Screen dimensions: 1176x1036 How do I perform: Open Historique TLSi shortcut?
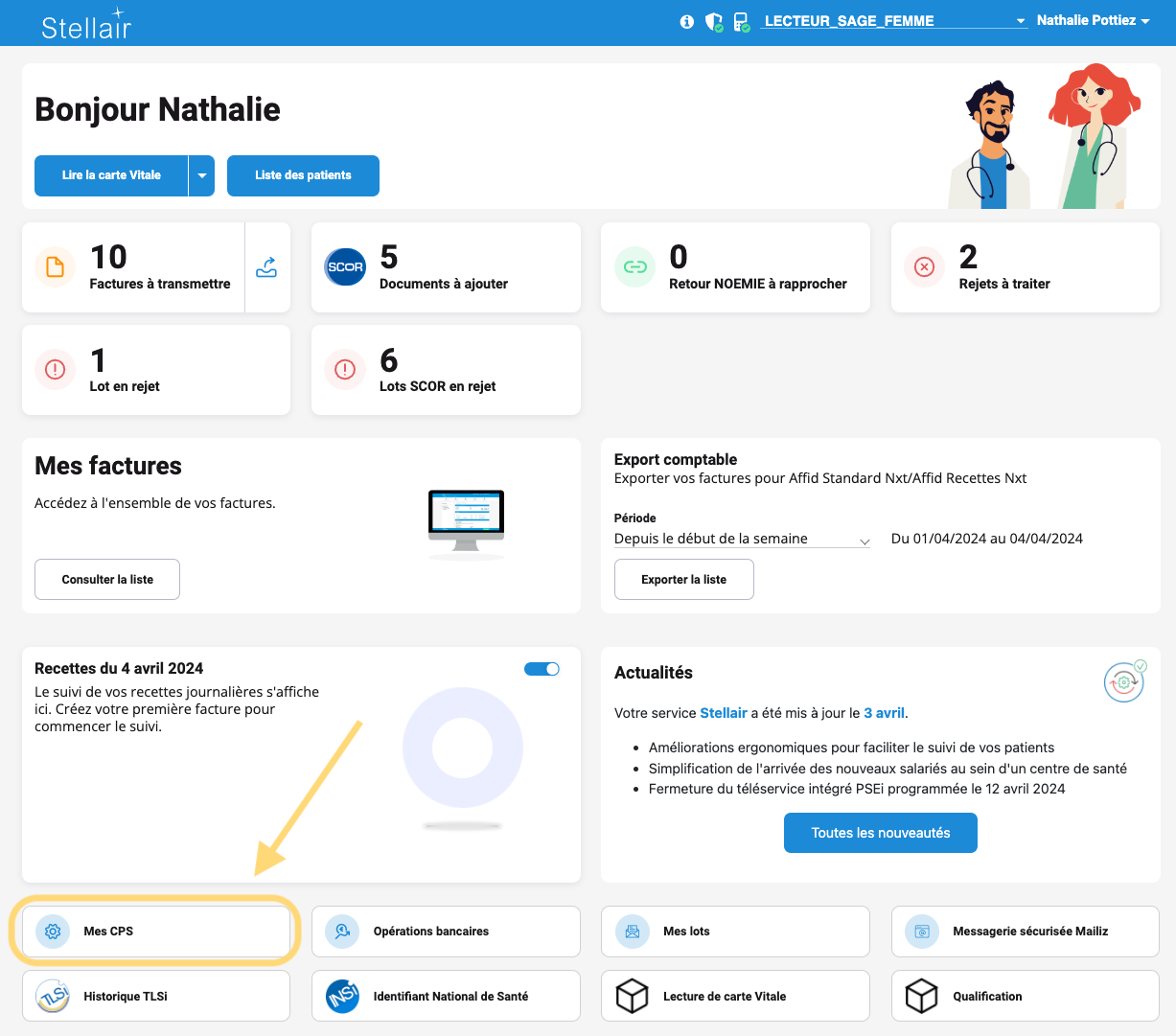click(155, 996)
